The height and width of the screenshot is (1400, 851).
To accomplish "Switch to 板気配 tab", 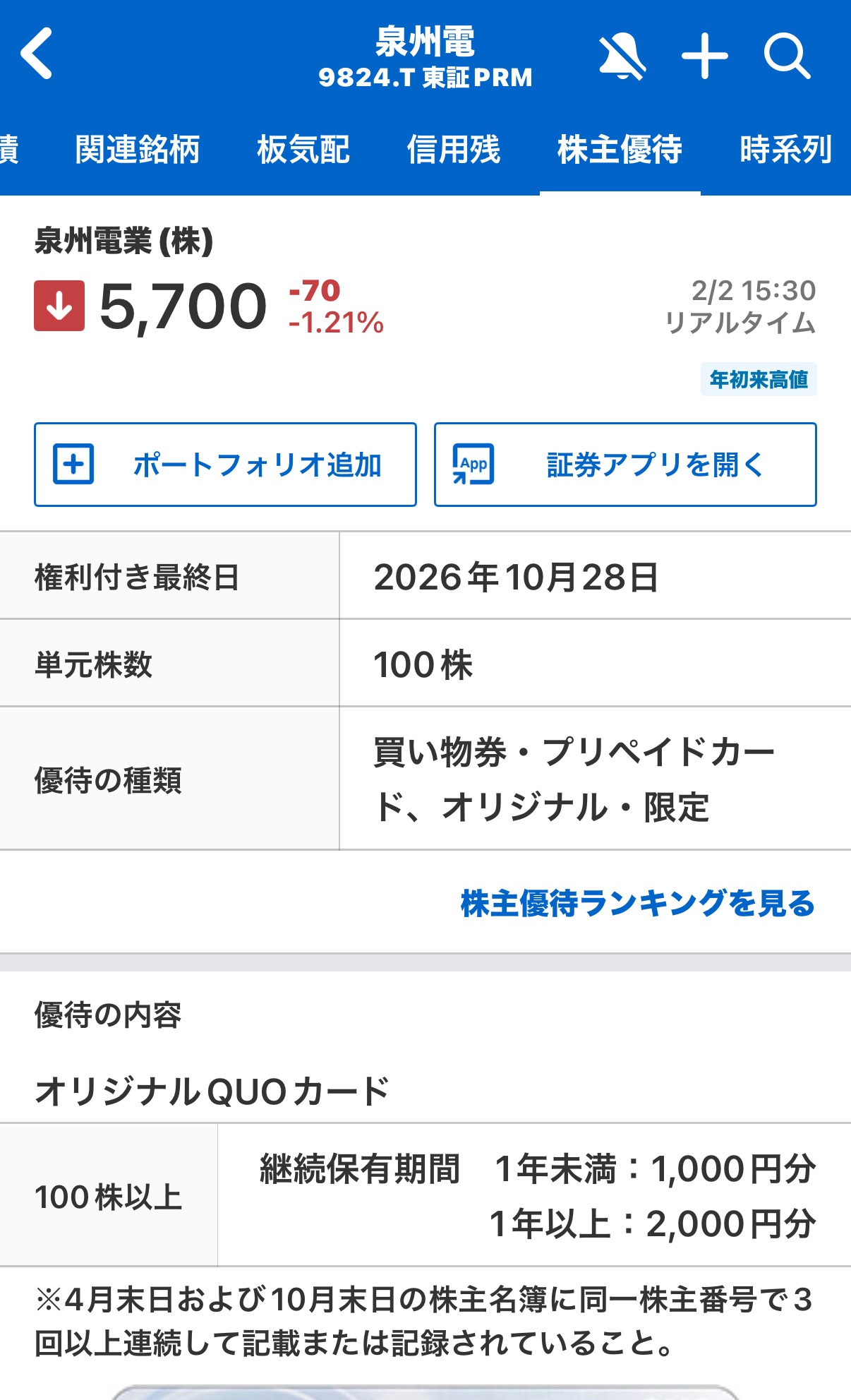I will (x=303, y=150).
